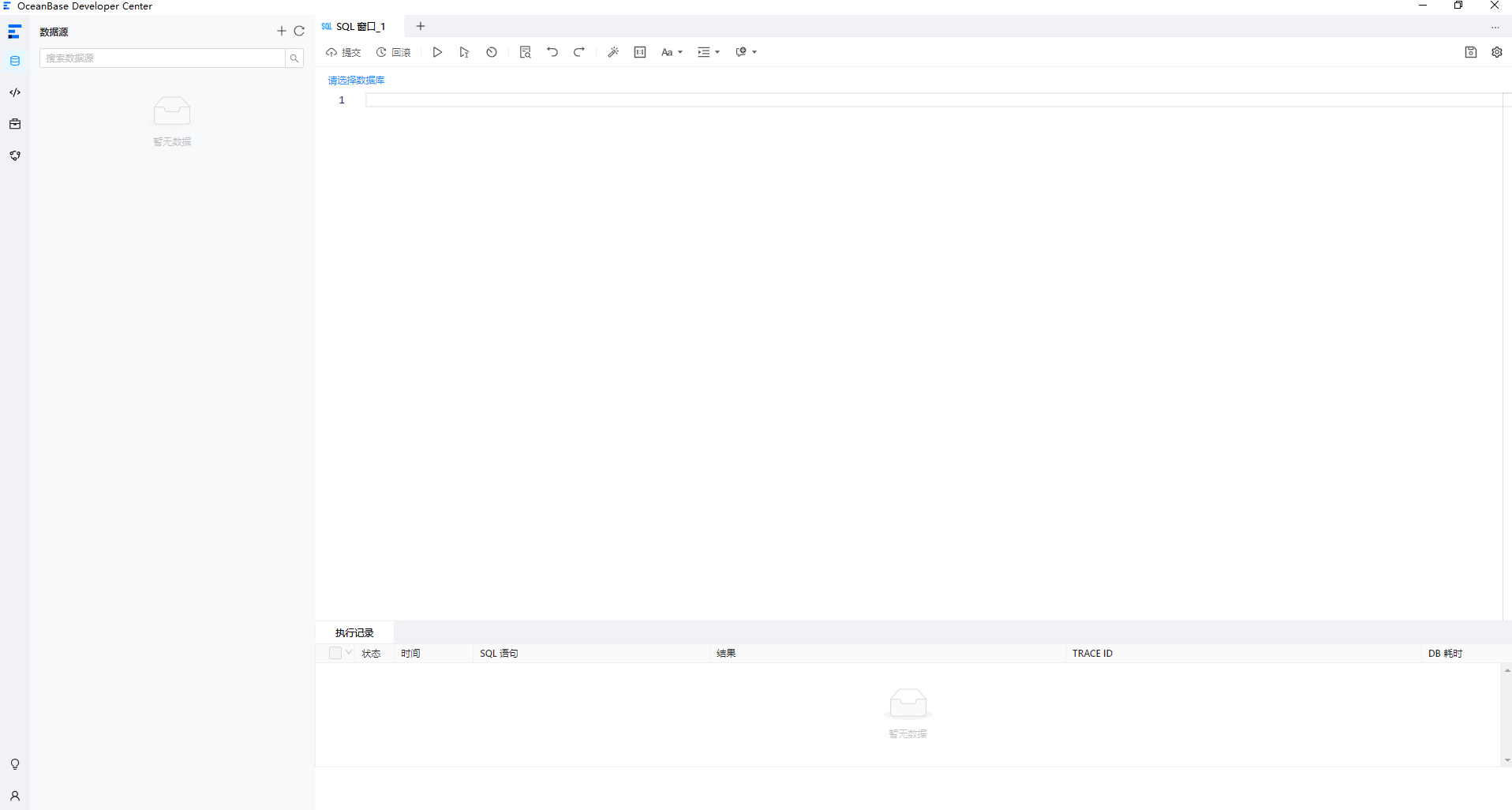Viewport: 1512px width, 810px height.
Task: Select the database datasource panel icon
Action: pos(14,61)
